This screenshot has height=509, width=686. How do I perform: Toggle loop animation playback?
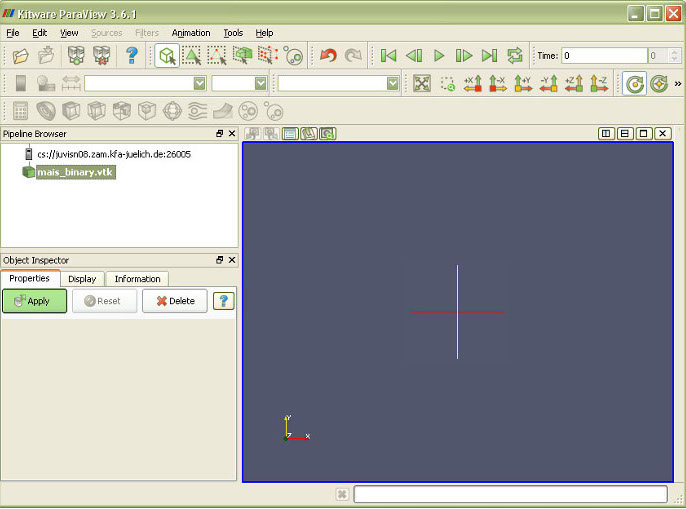point(515,56)
